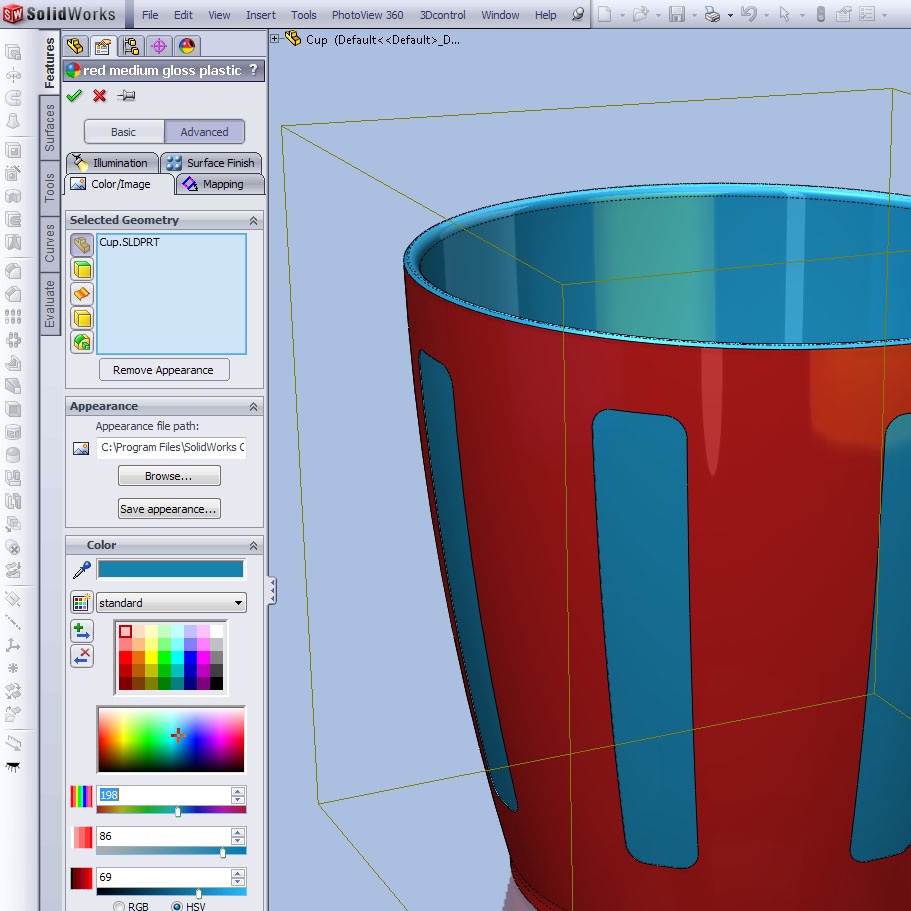Click Rebuild traffic light icon
The image size is (911, 911).
click(820, 14)
